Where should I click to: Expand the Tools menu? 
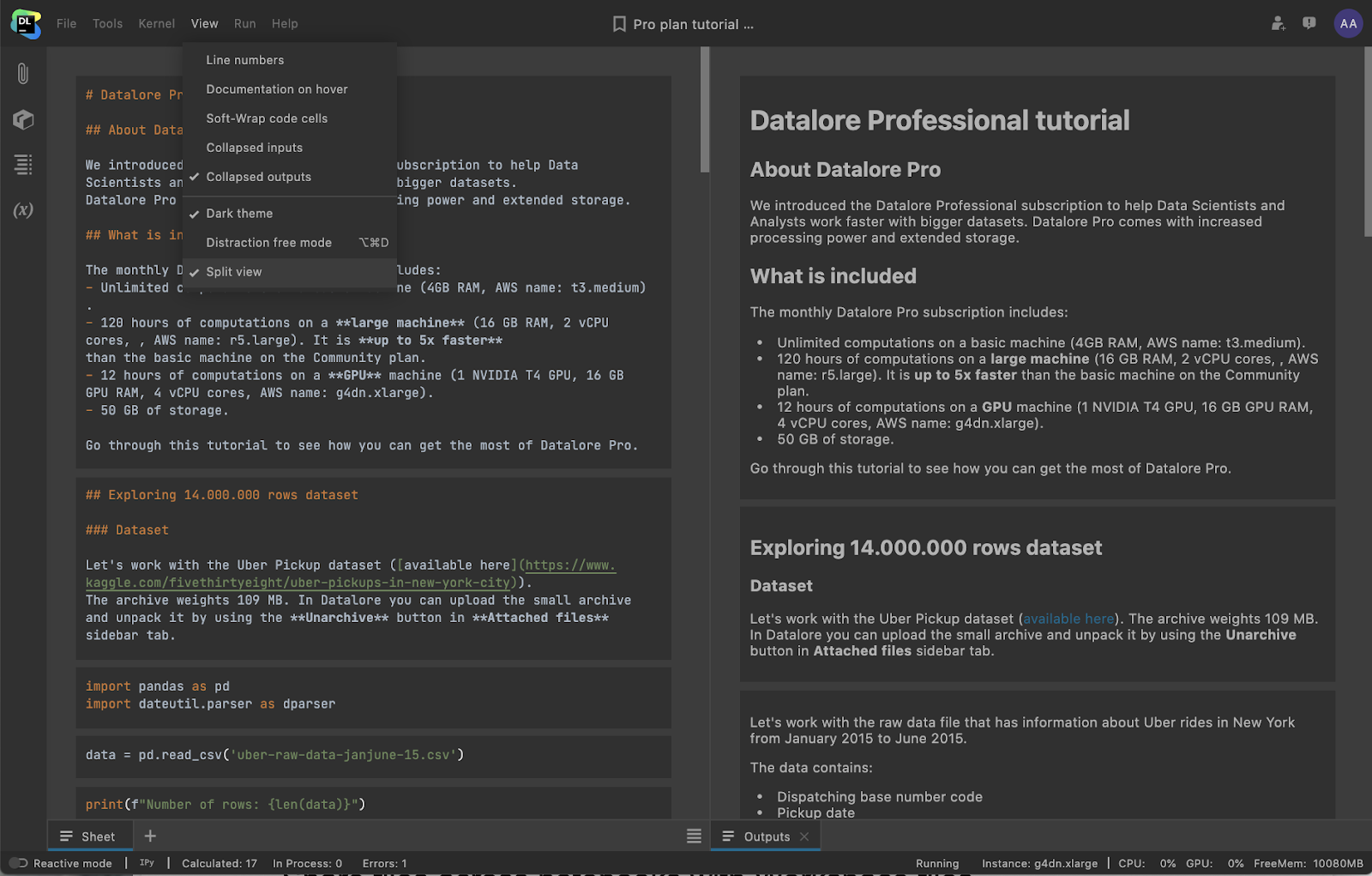coord(107,24)
